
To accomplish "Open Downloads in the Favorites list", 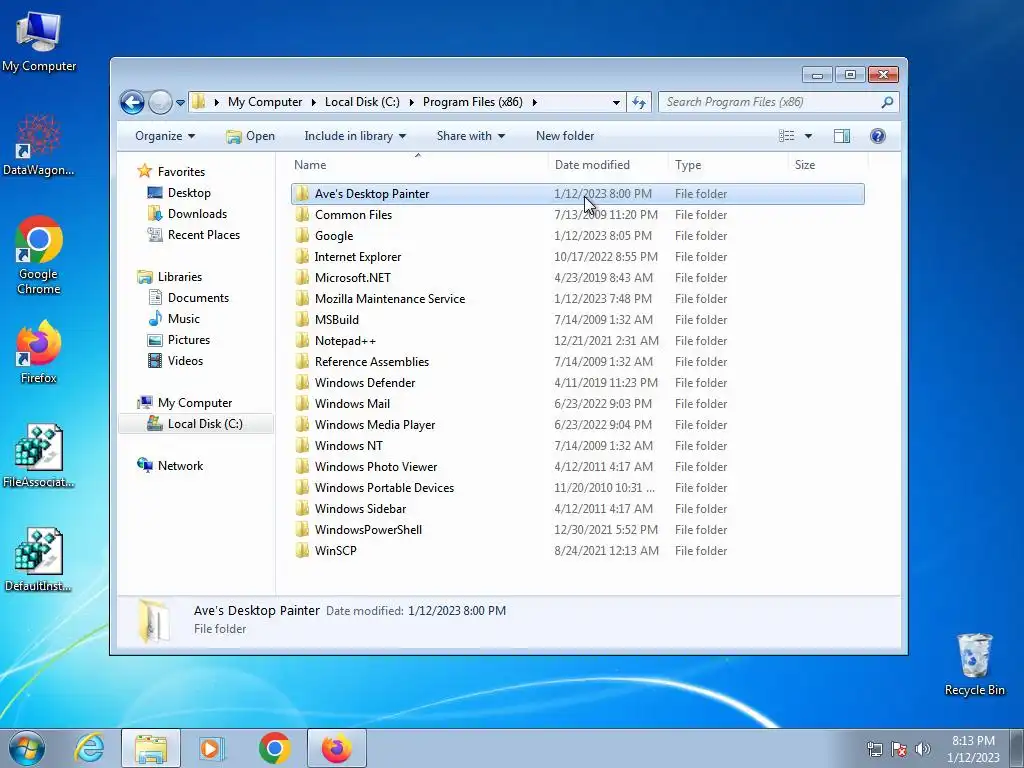I will 197,214.
